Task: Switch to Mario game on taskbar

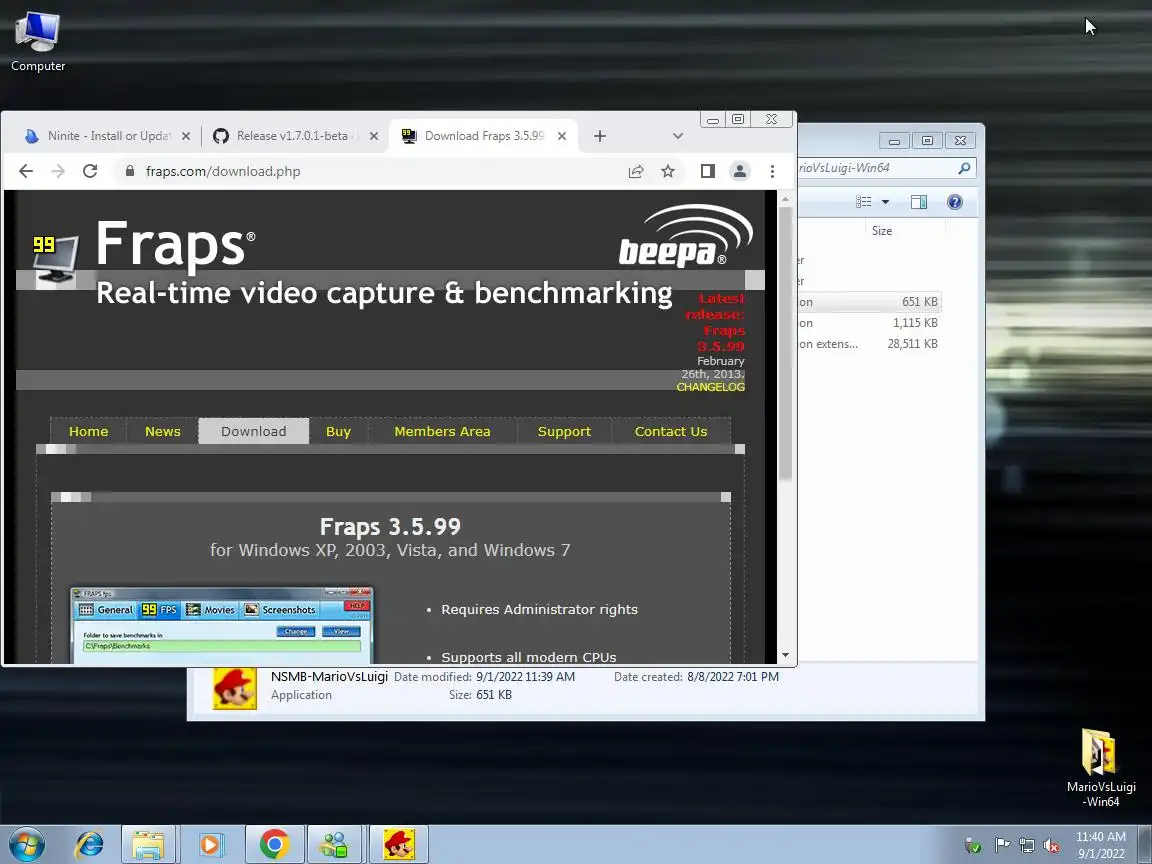Action: pyautogui.click(x=398, y=845)
